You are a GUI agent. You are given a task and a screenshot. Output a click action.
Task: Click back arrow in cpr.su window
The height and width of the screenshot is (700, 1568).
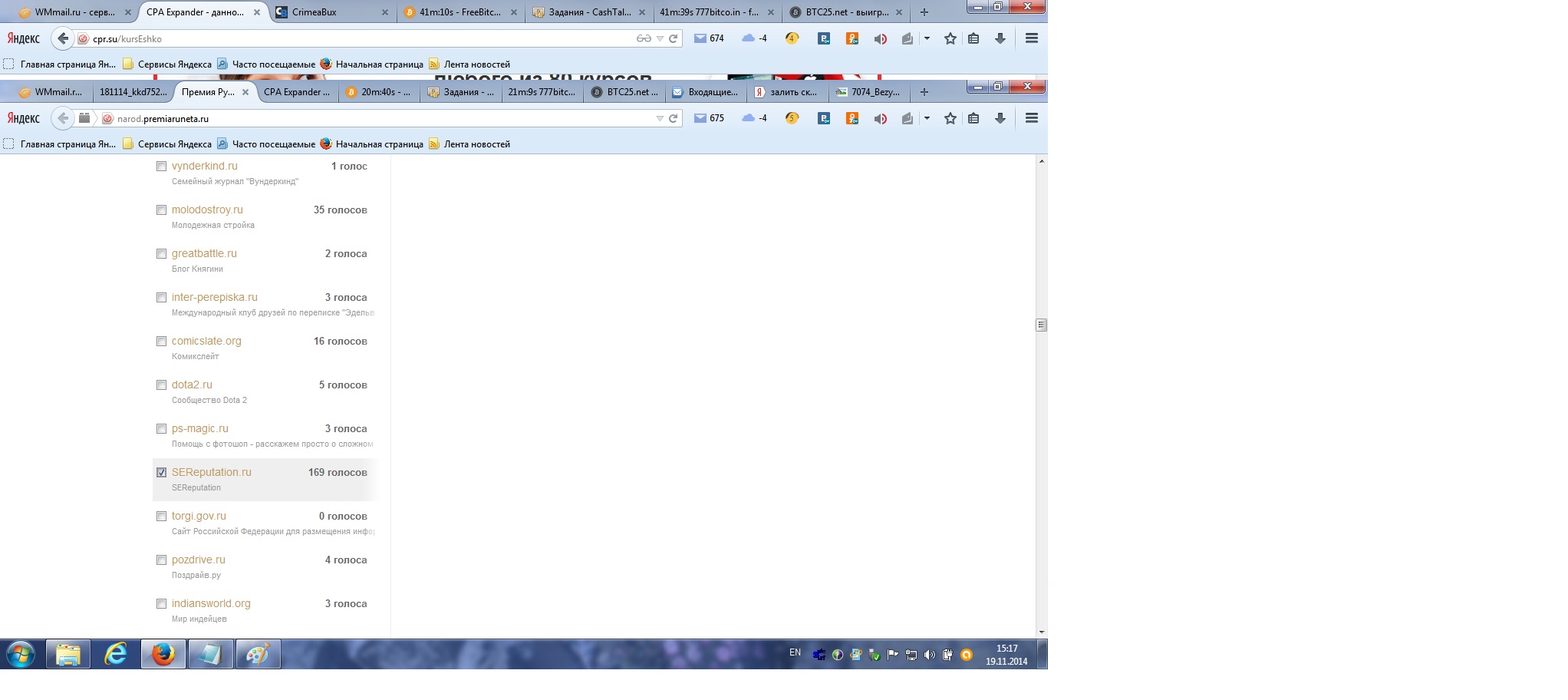click(63, 38)
